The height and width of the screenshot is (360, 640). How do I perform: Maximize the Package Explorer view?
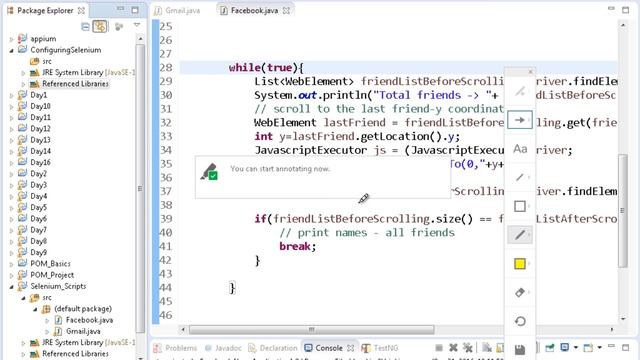coord(135,10)
